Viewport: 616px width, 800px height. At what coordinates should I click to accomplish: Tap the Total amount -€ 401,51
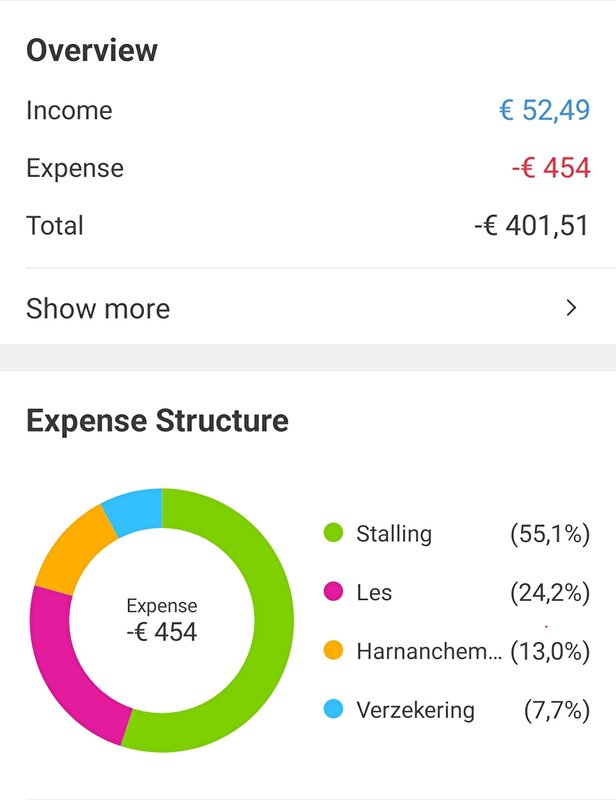pyautogui.click(x=531, y=226)
